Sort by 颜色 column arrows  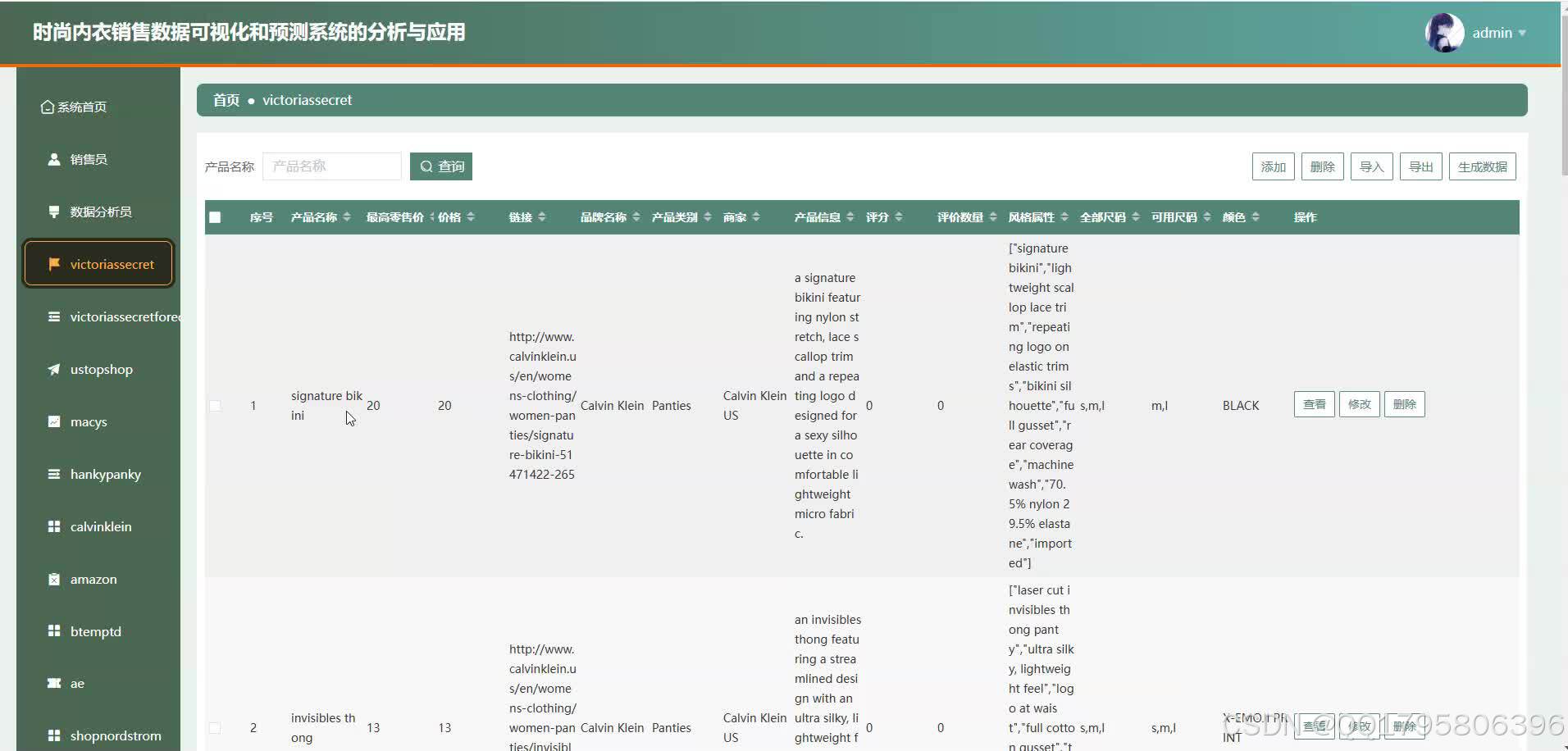click(x=1256, y=216)
